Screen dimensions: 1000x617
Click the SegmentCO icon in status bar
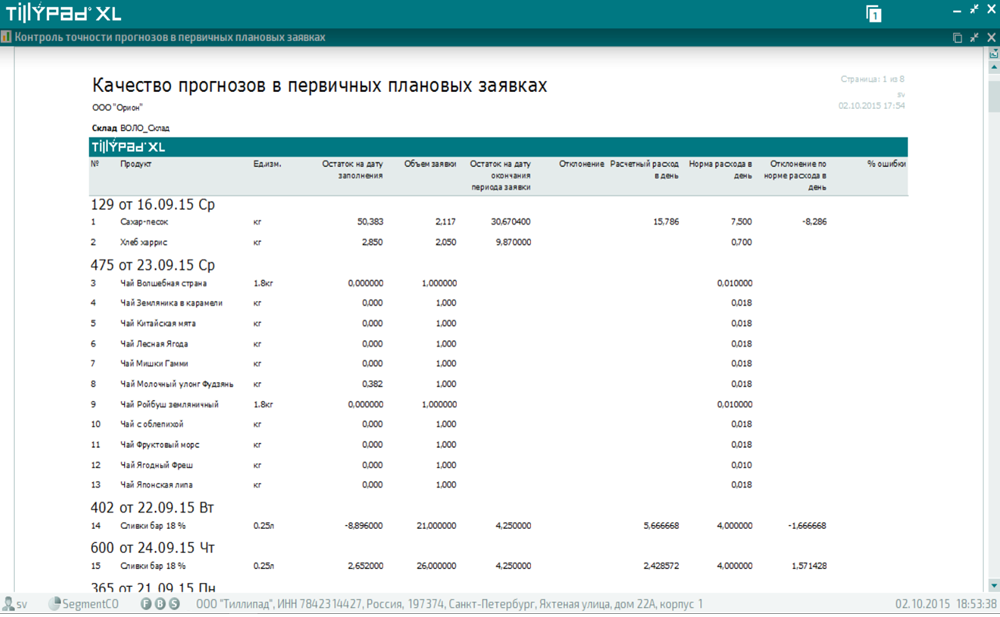click(55, 604)
